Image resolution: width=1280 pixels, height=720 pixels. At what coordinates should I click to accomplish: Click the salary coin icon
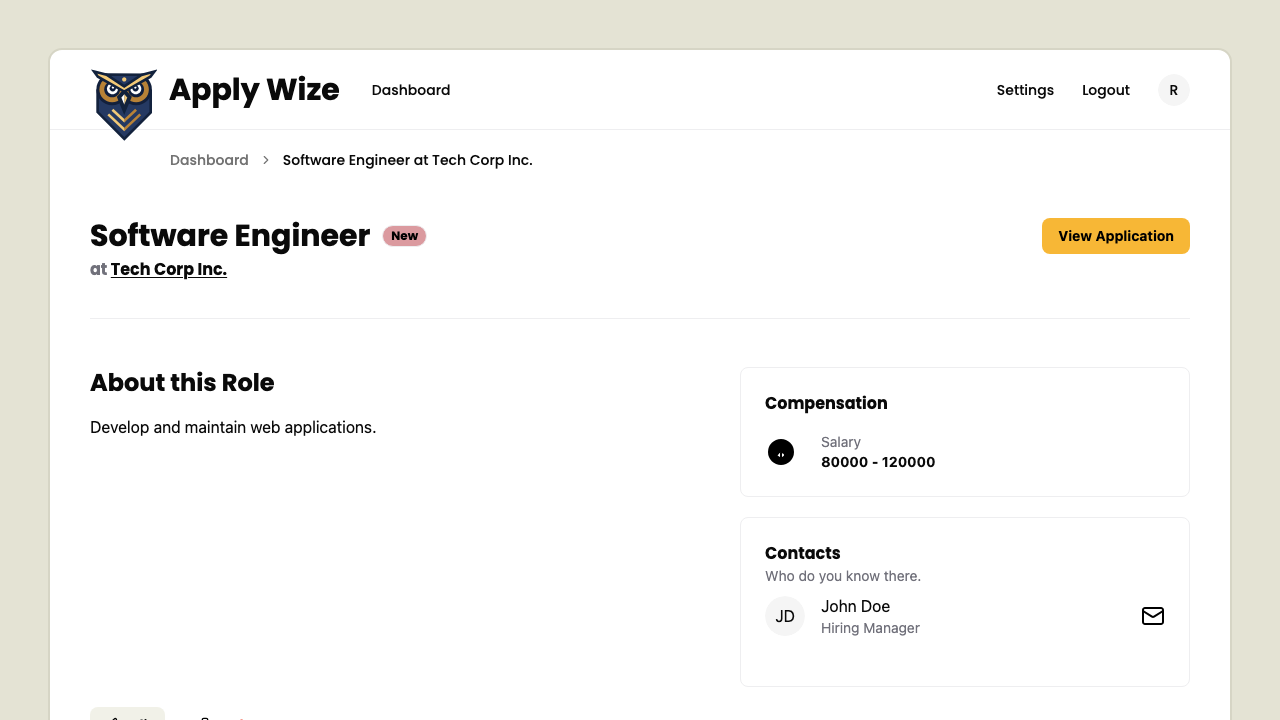tap(781, 452)
